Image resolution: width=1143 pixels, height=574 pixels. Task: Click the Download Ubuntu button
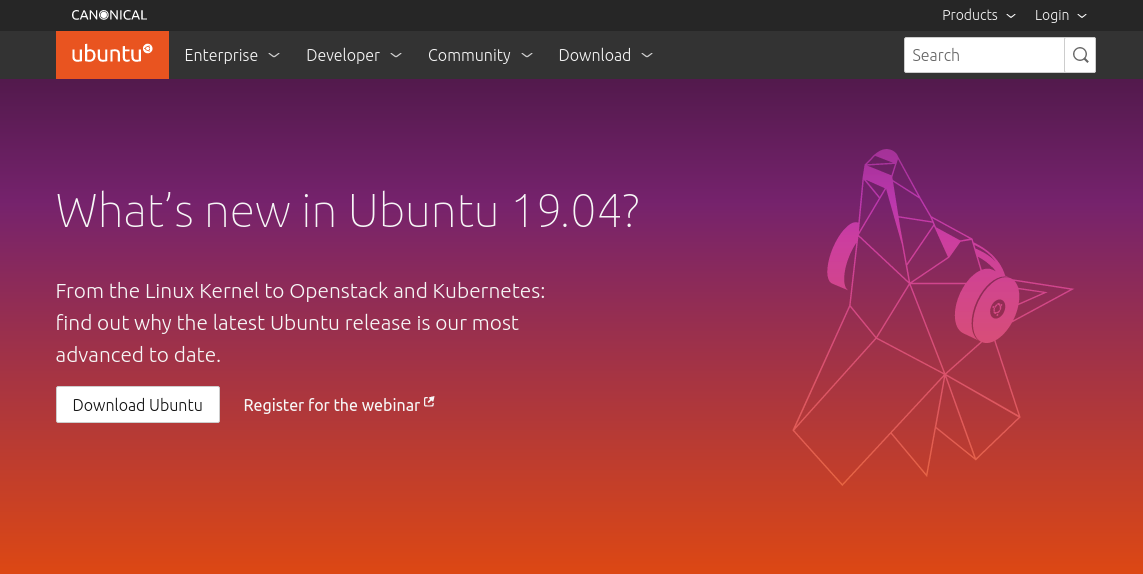pyautogui.click(x=138, y=405)
